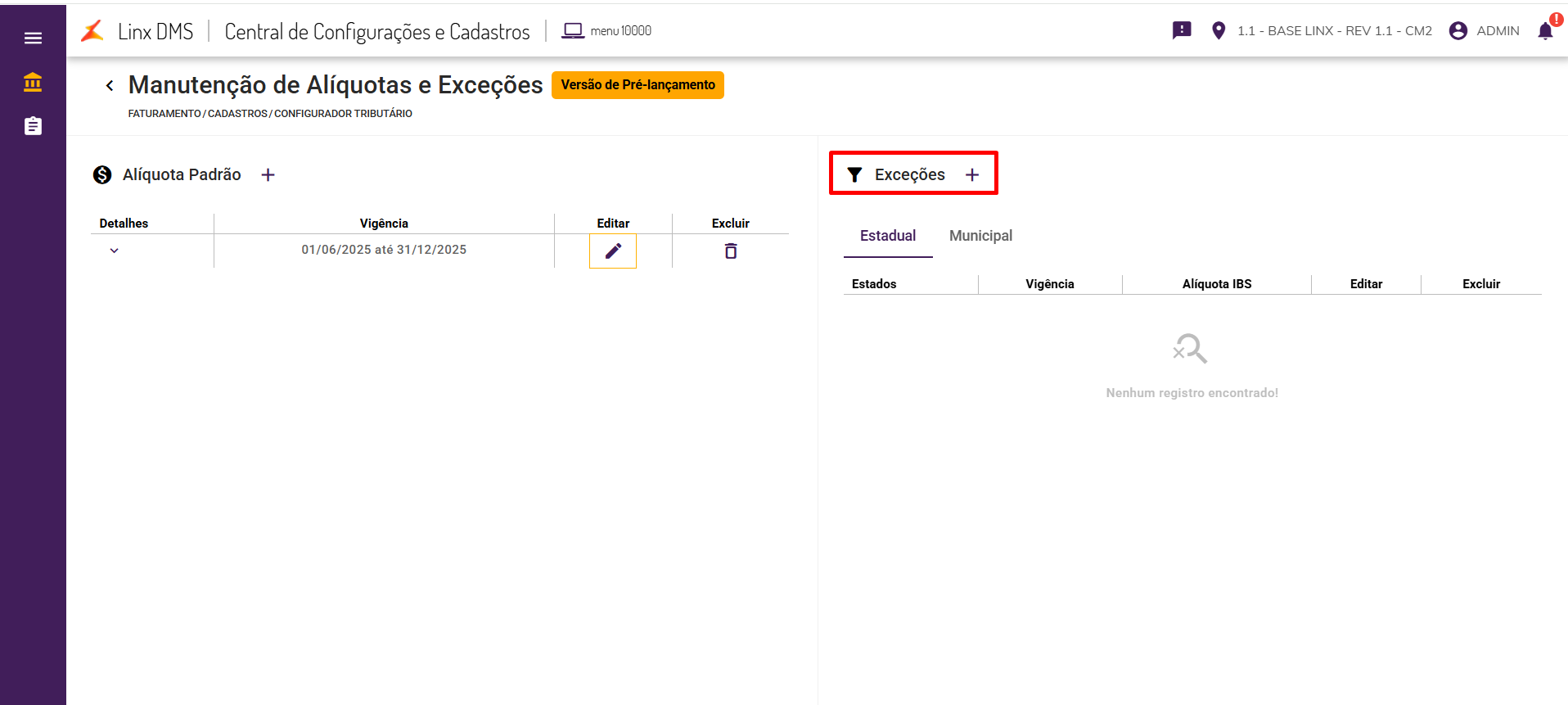Image resolution: width=1568 pixels, height=705 pixels.
Task: Delete the 01/06/2025 vigência row via trash icon
Action: tap(731, 251)
